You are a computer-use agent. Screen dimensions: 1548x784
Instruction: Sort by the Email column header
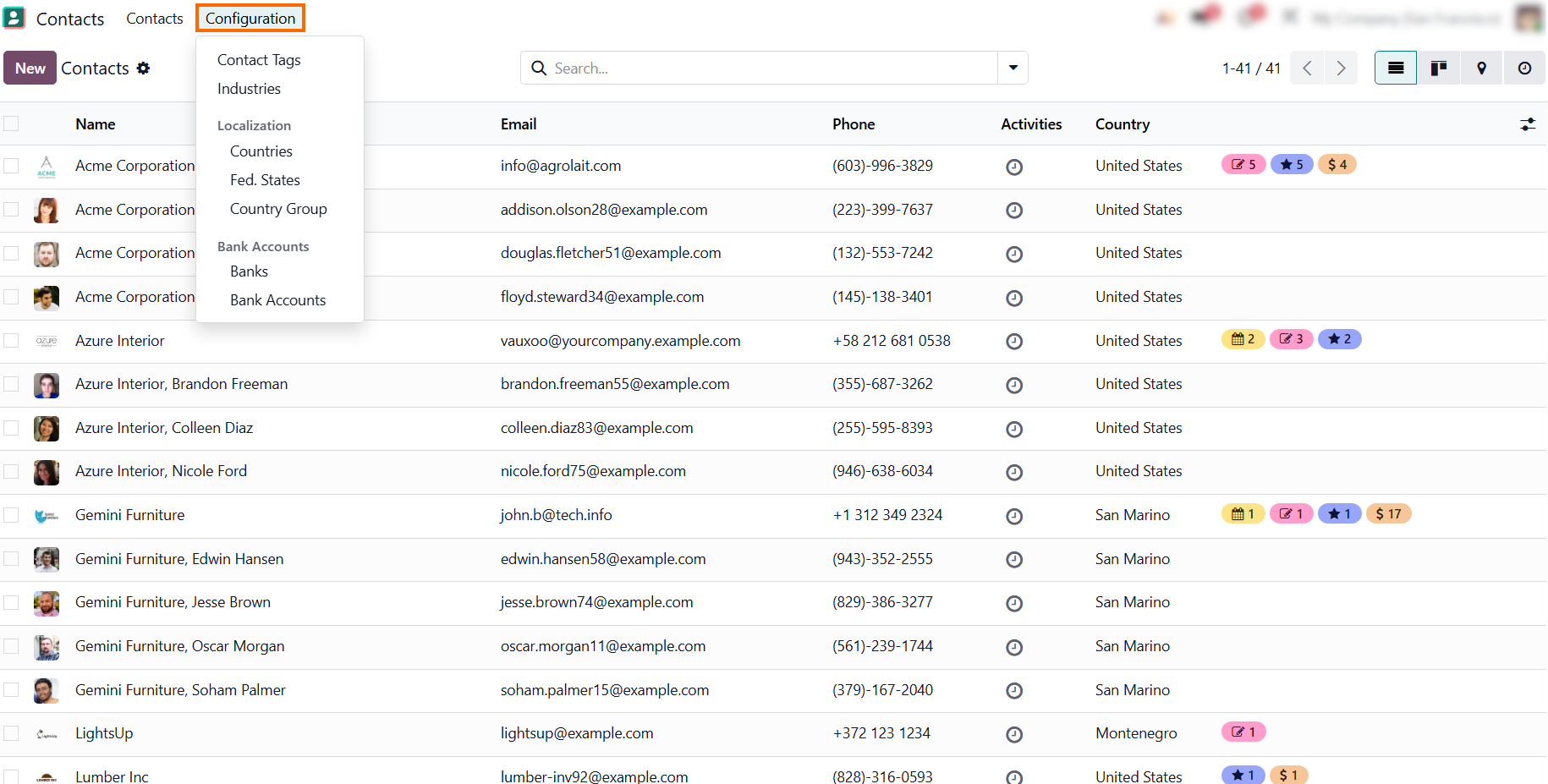coord(519,124)
